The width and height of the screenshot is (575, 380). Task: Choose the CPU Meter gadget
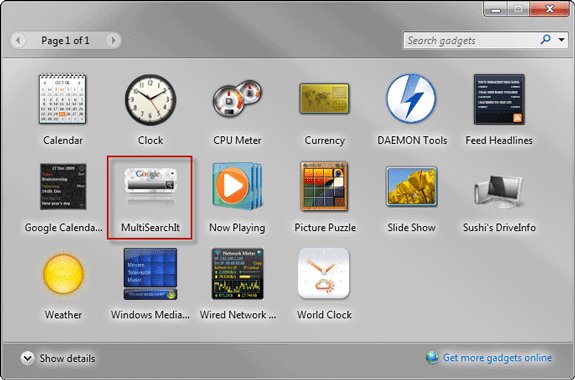[237, 98]
